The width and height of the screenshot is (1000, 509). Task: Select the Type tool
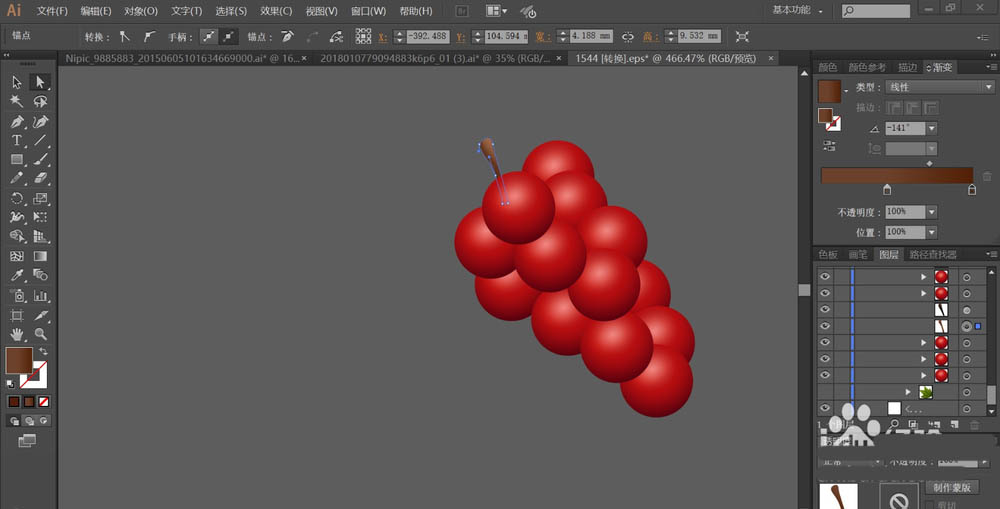tap(17, 140)
